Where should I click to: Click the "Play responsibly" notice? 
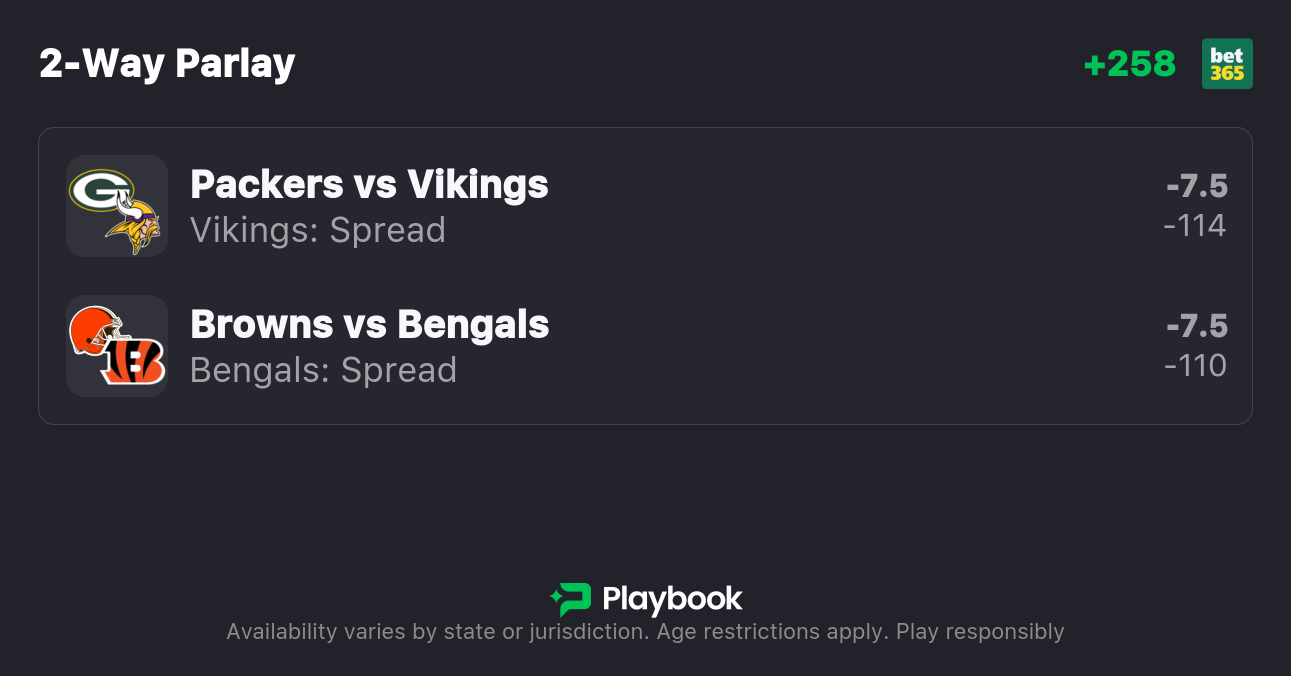980,632
